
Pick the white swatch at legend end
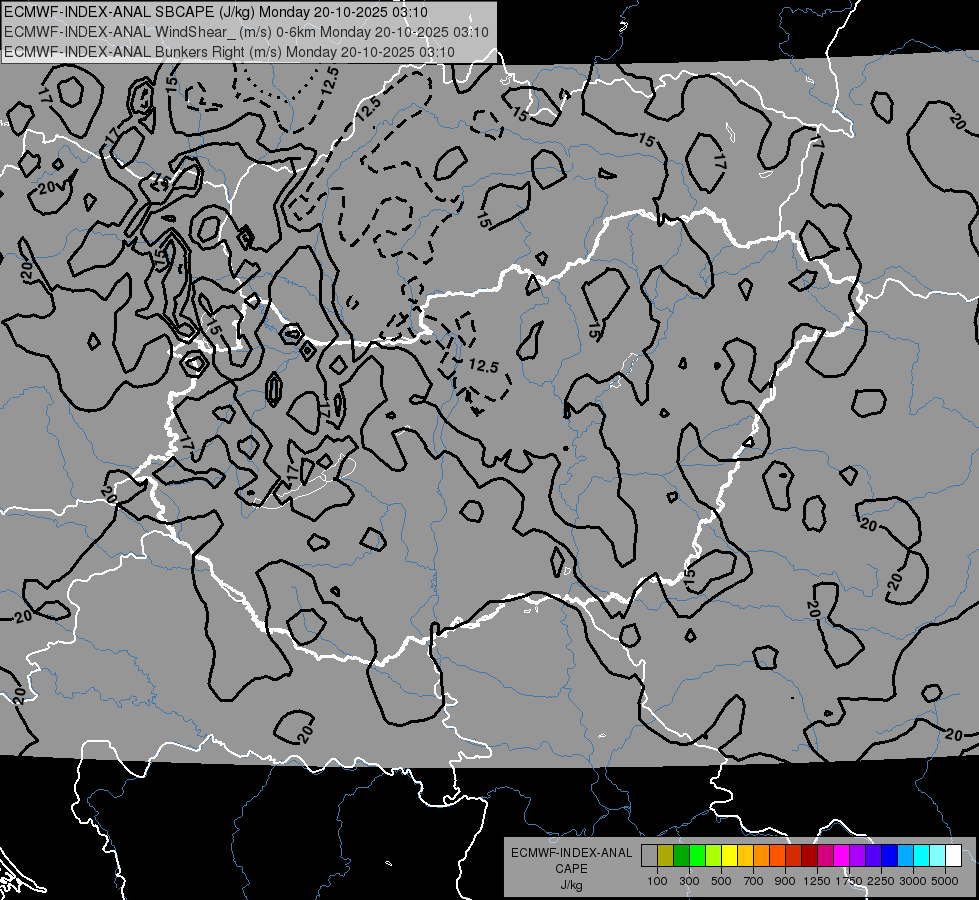953,856
